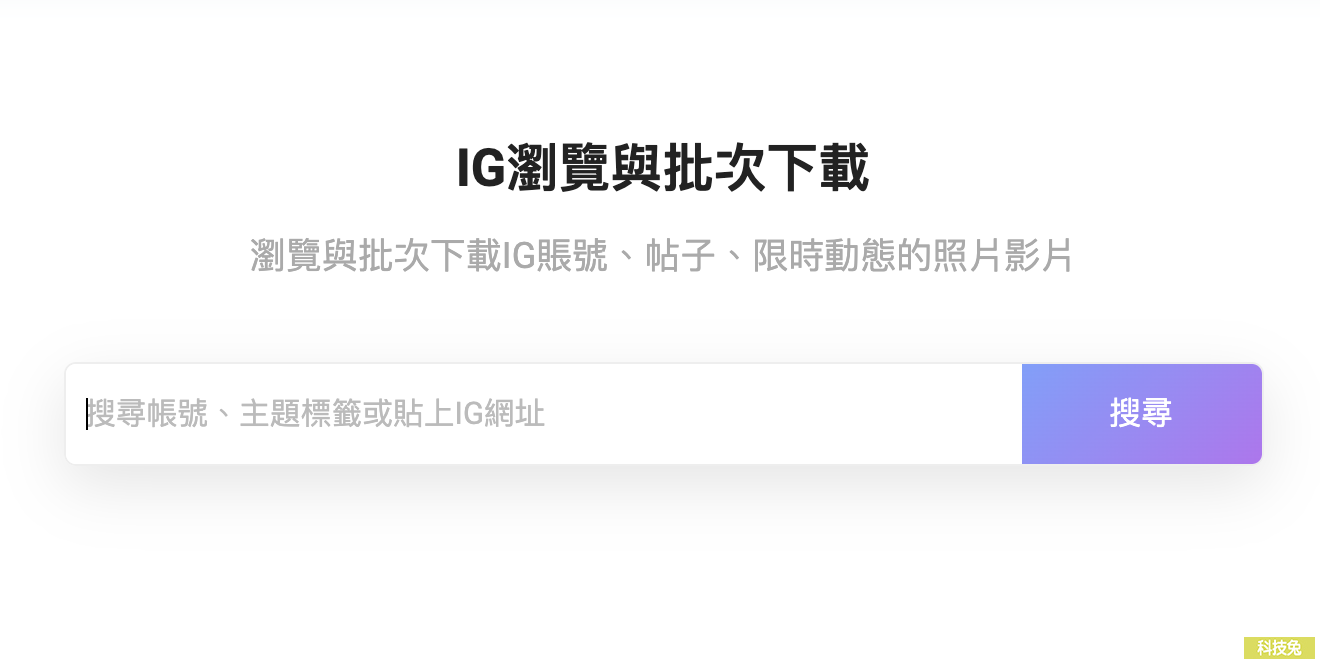The width and height of the screenshot is (1320, 664).
Task: Click 搜尋帳號 at the start of the placeholder
Action: (147, 413)
